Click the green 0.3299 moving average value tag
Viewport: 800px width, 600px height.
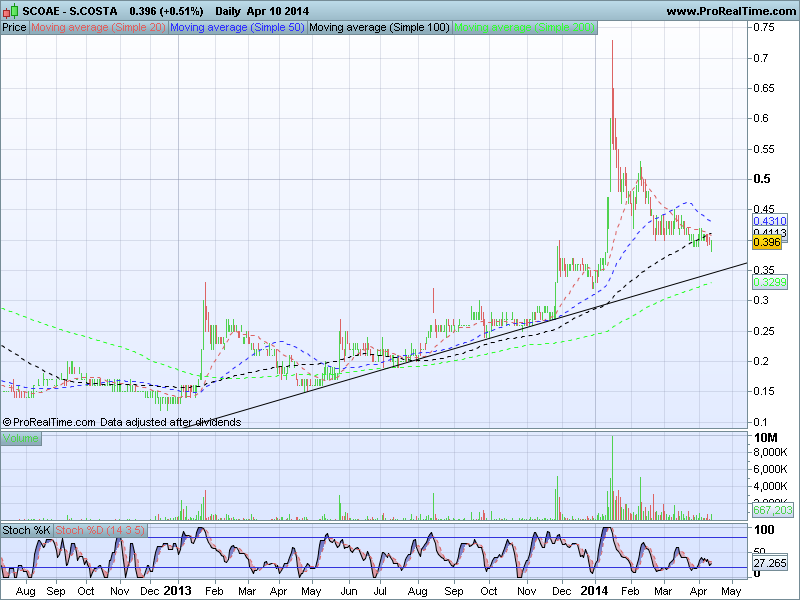768,283
